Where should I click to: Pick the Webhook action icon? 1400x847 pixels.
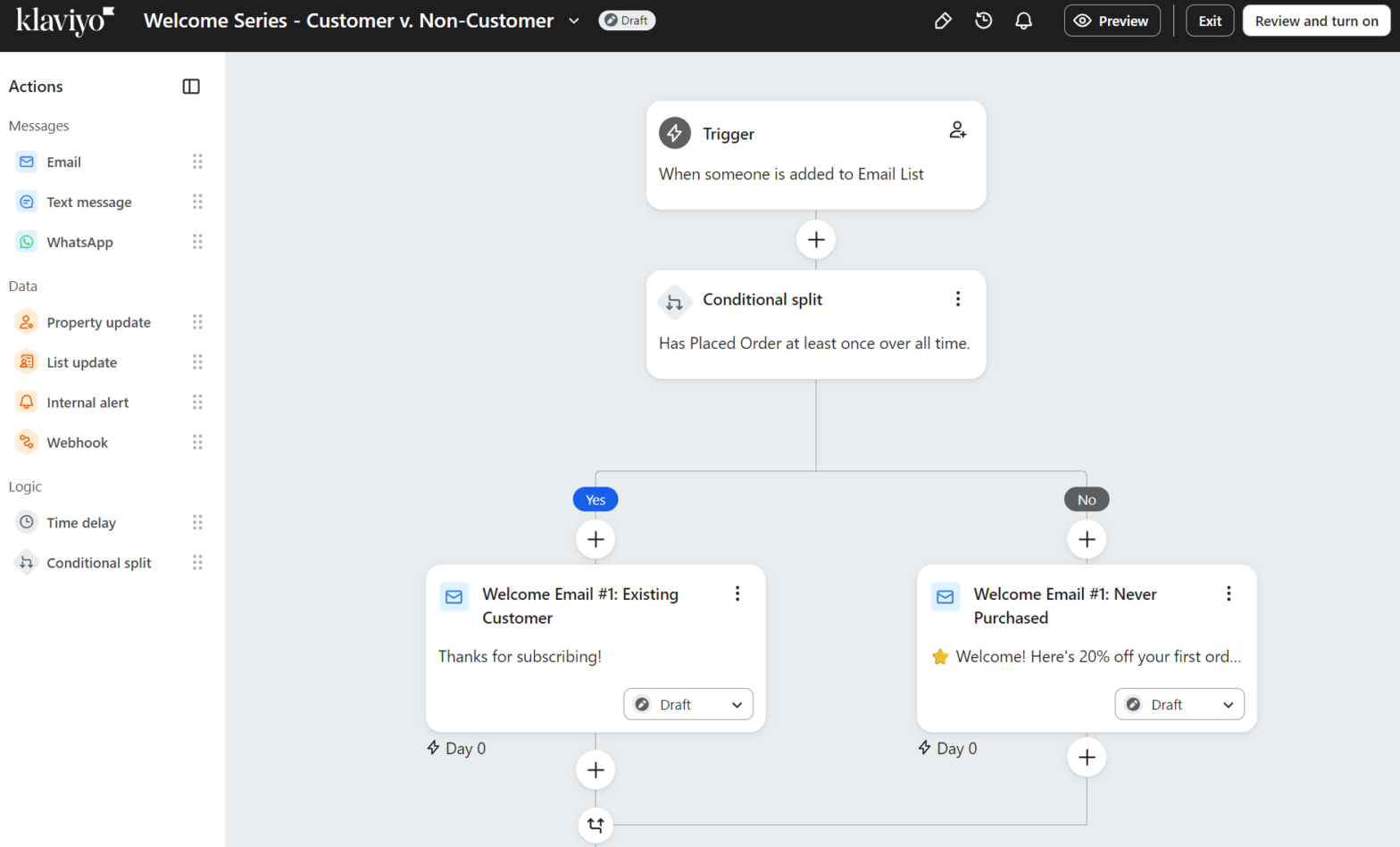tap(27, 442)
